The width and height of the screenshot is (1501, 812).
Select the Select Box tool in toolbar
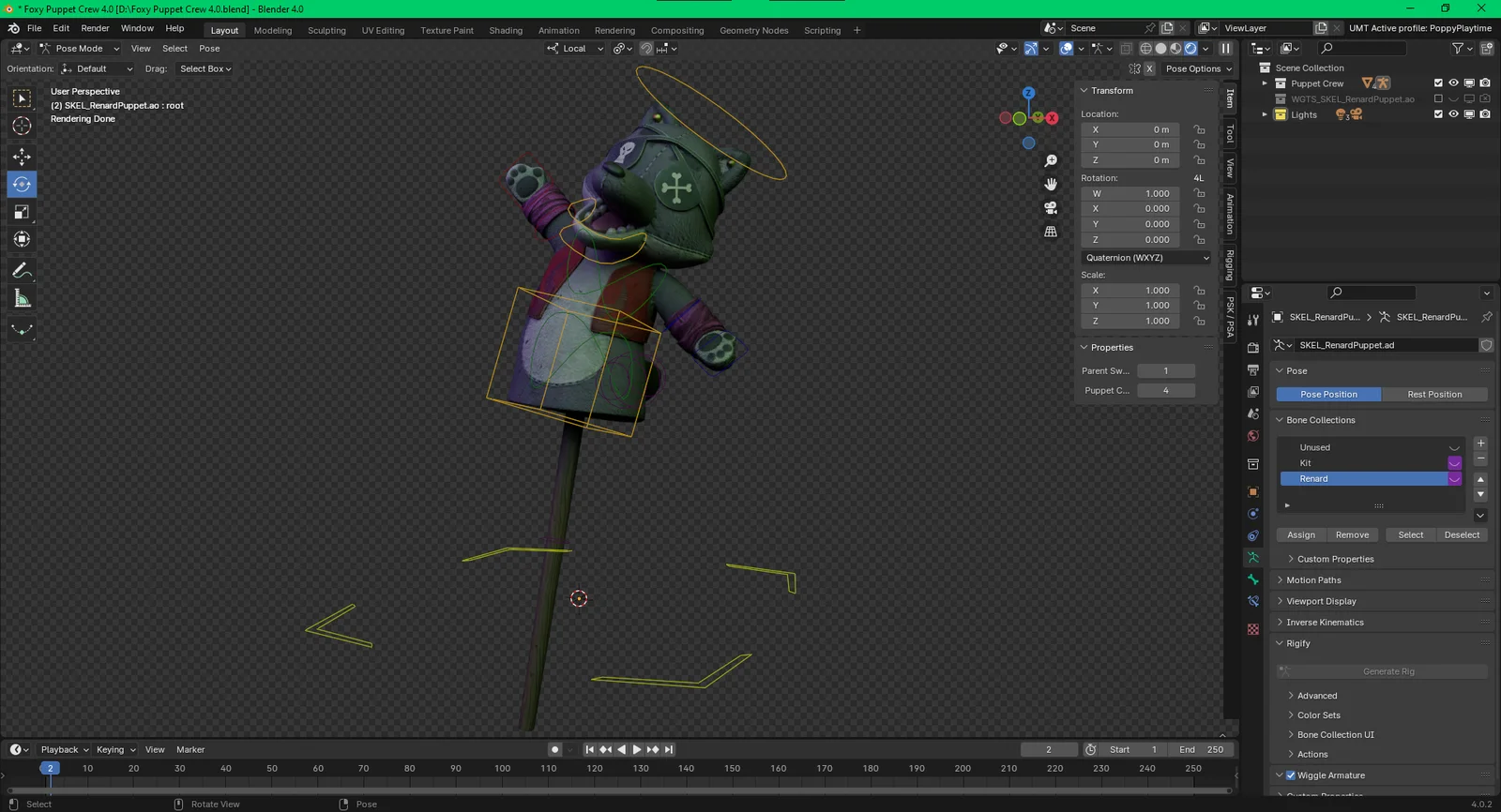[x=22, y=98]
